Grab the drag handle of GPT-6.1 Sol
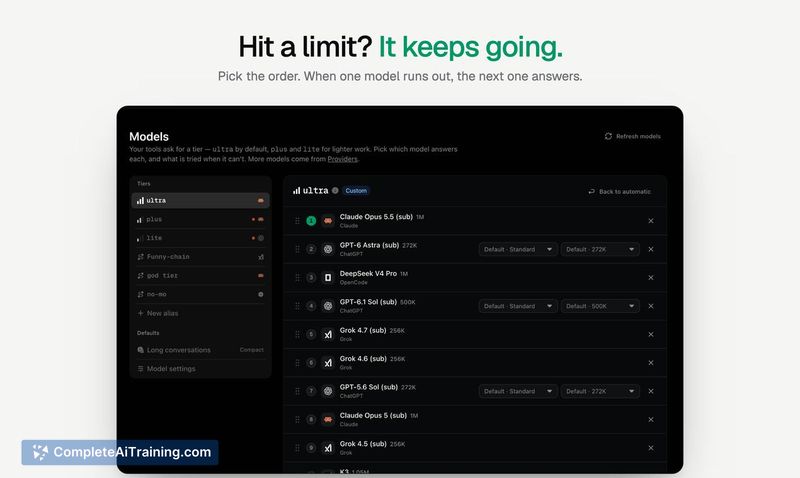800x478 pixels. point(297,306)
